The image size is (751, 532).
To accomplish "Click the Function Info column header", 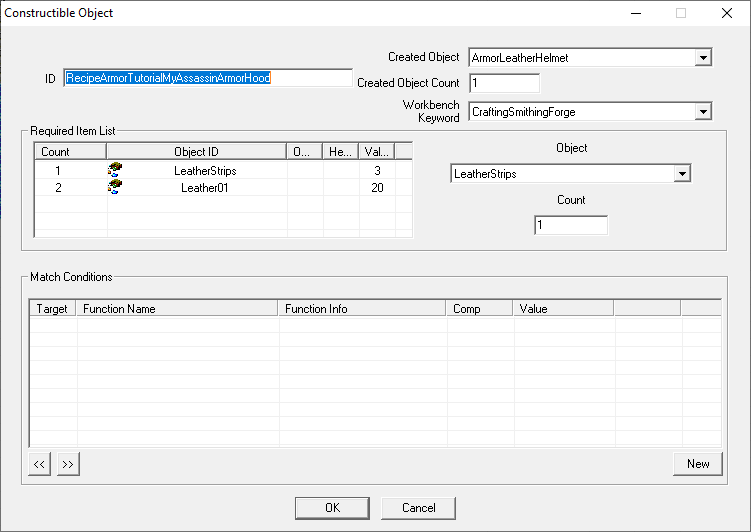I will tap(362, 308).
